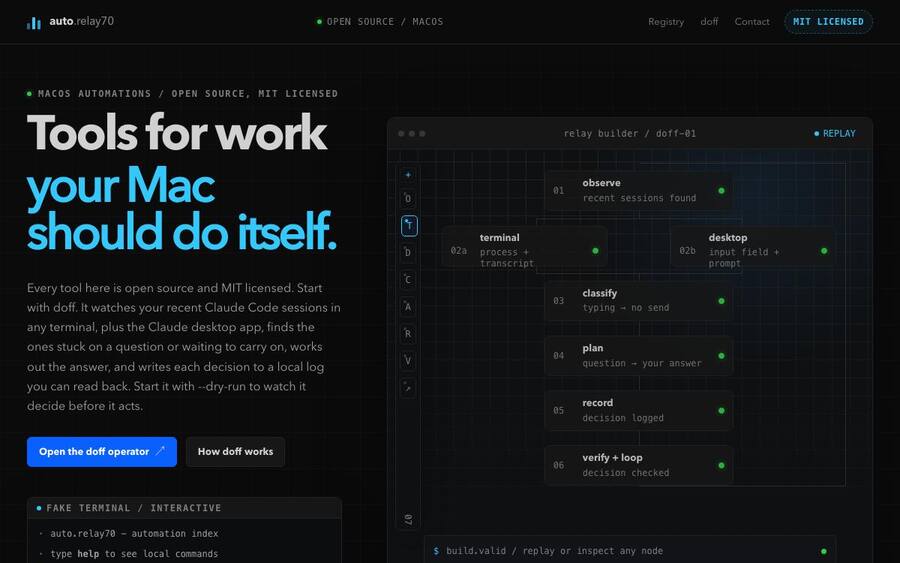
Task: Click the 07 marker at sidebar bottom
Action: 408,519
